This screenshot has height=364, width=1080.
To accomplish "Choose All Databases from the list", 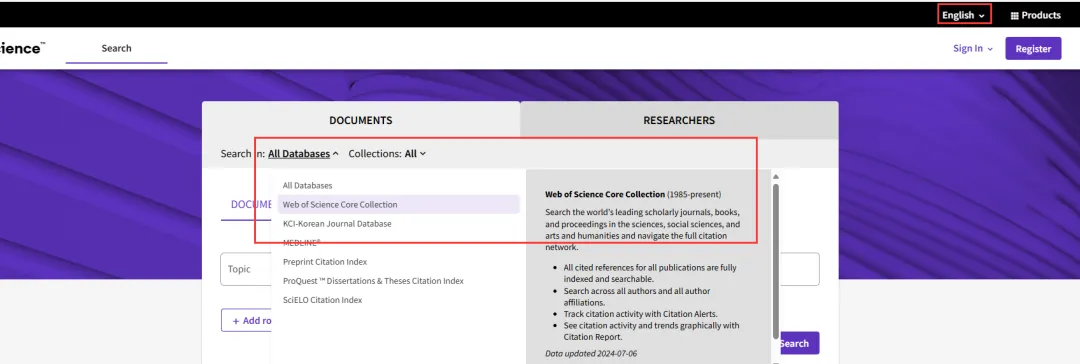I will [x=398, y=185].
